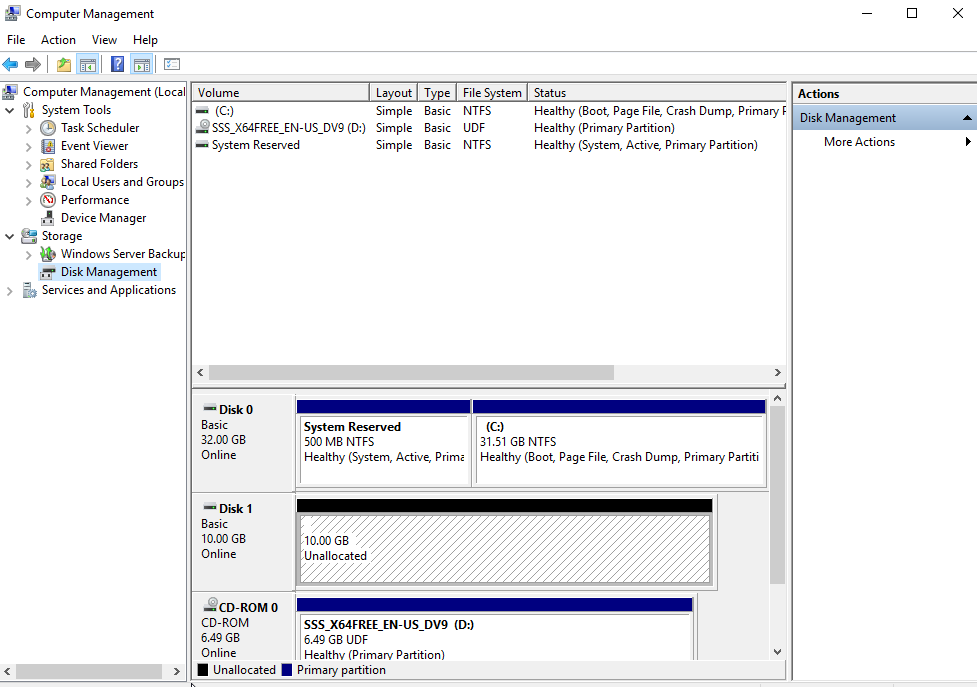The width and height of the screenshot is (977, 687).
Task: Toggle Show/Hide Console Tree toolbar button
Action: click(x=88, y=65)
